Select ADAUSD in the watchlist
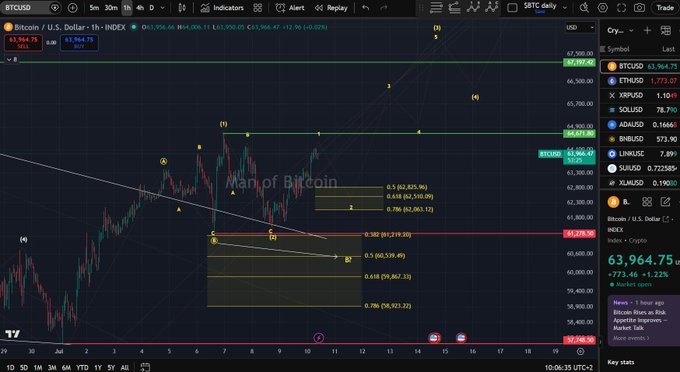Screen dimensions: 680x372 [641, 124]
